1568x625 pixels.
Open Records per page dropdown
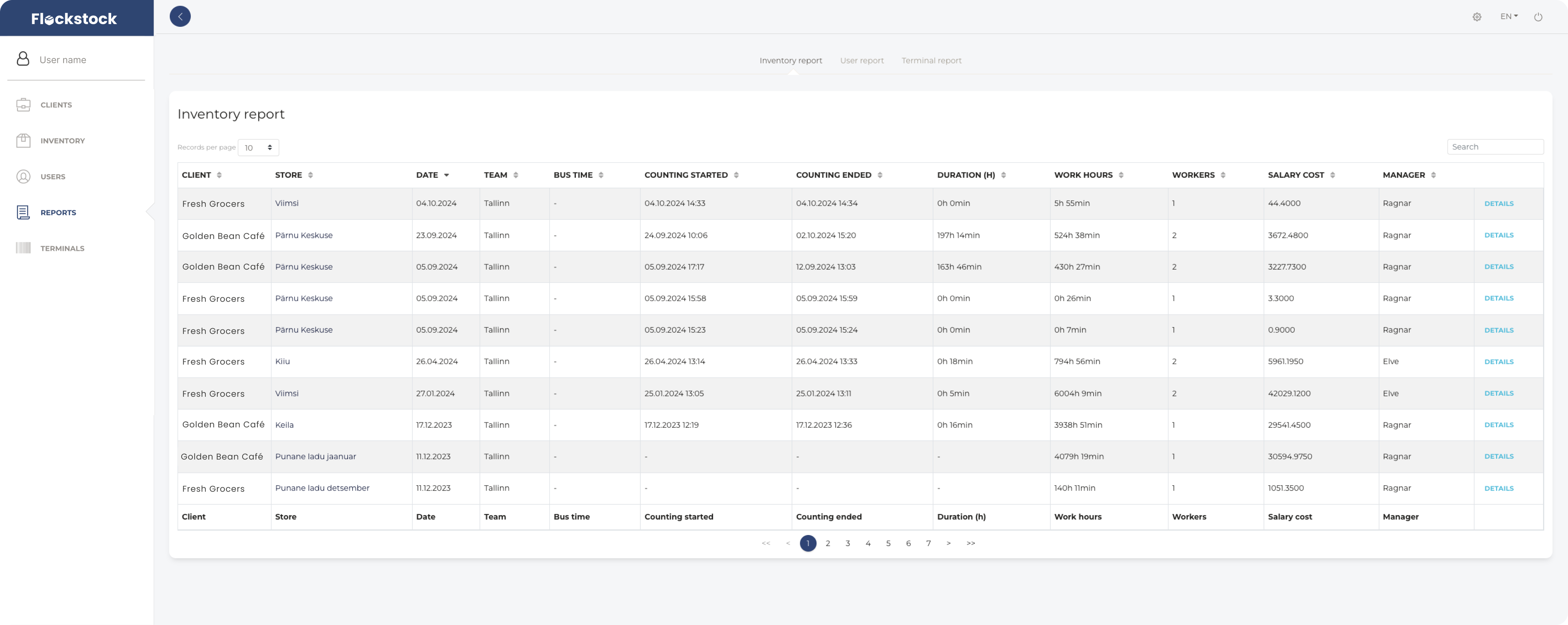[258, 148]
